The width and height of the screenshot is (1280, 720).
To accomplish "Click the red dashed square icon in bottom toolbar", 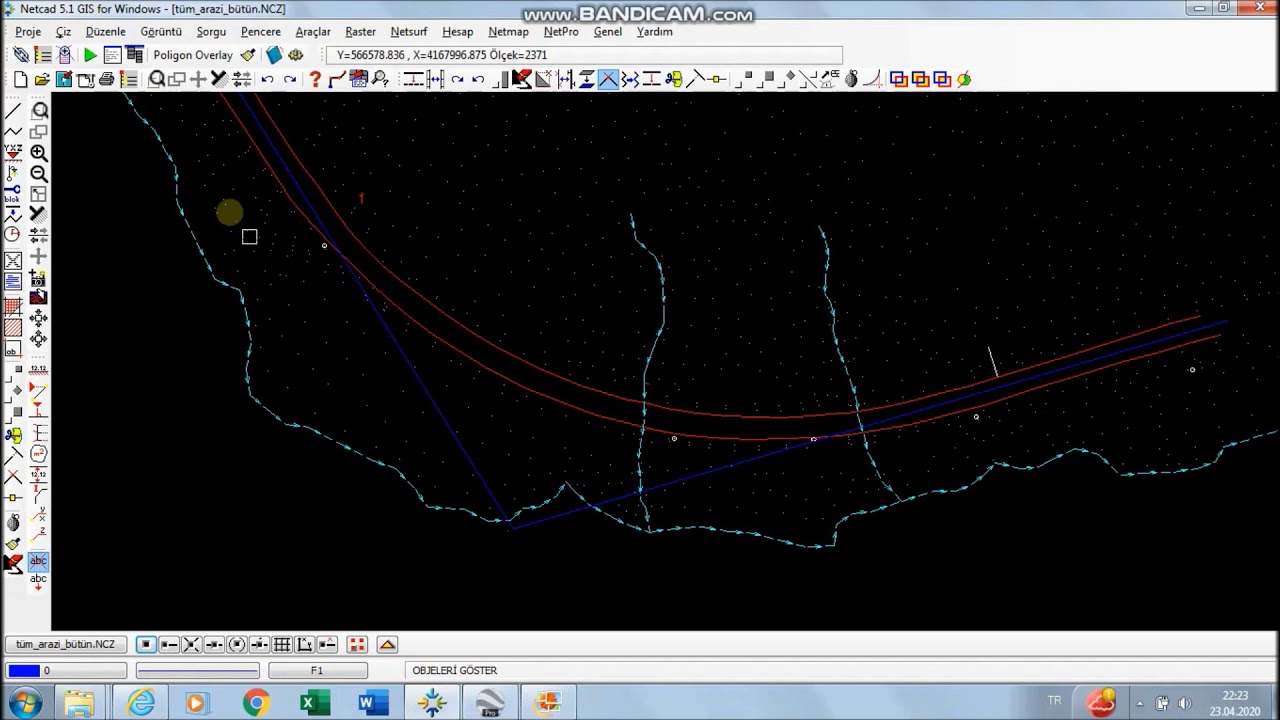I will [x=357, y=645].
